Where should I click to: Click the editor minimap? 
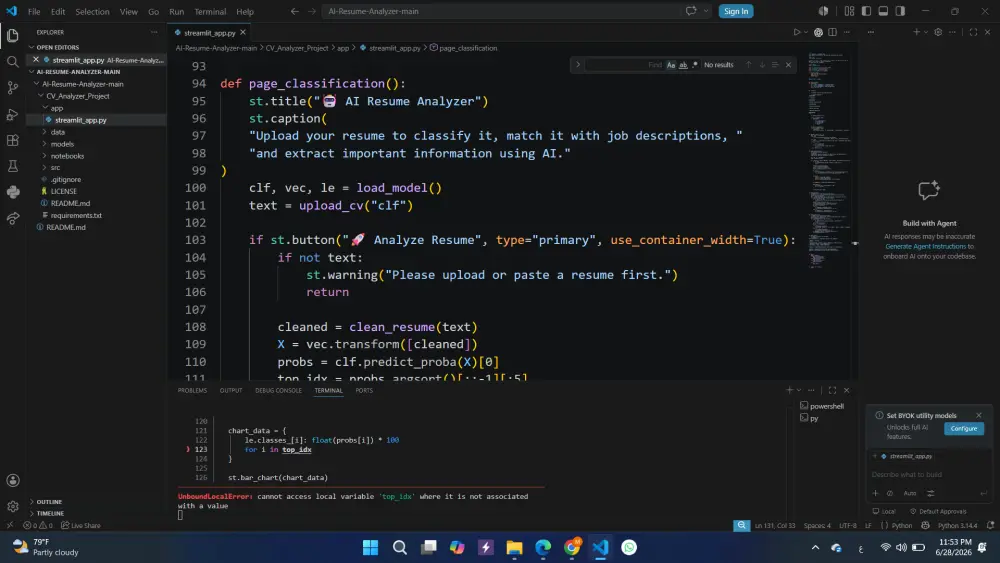828,159
